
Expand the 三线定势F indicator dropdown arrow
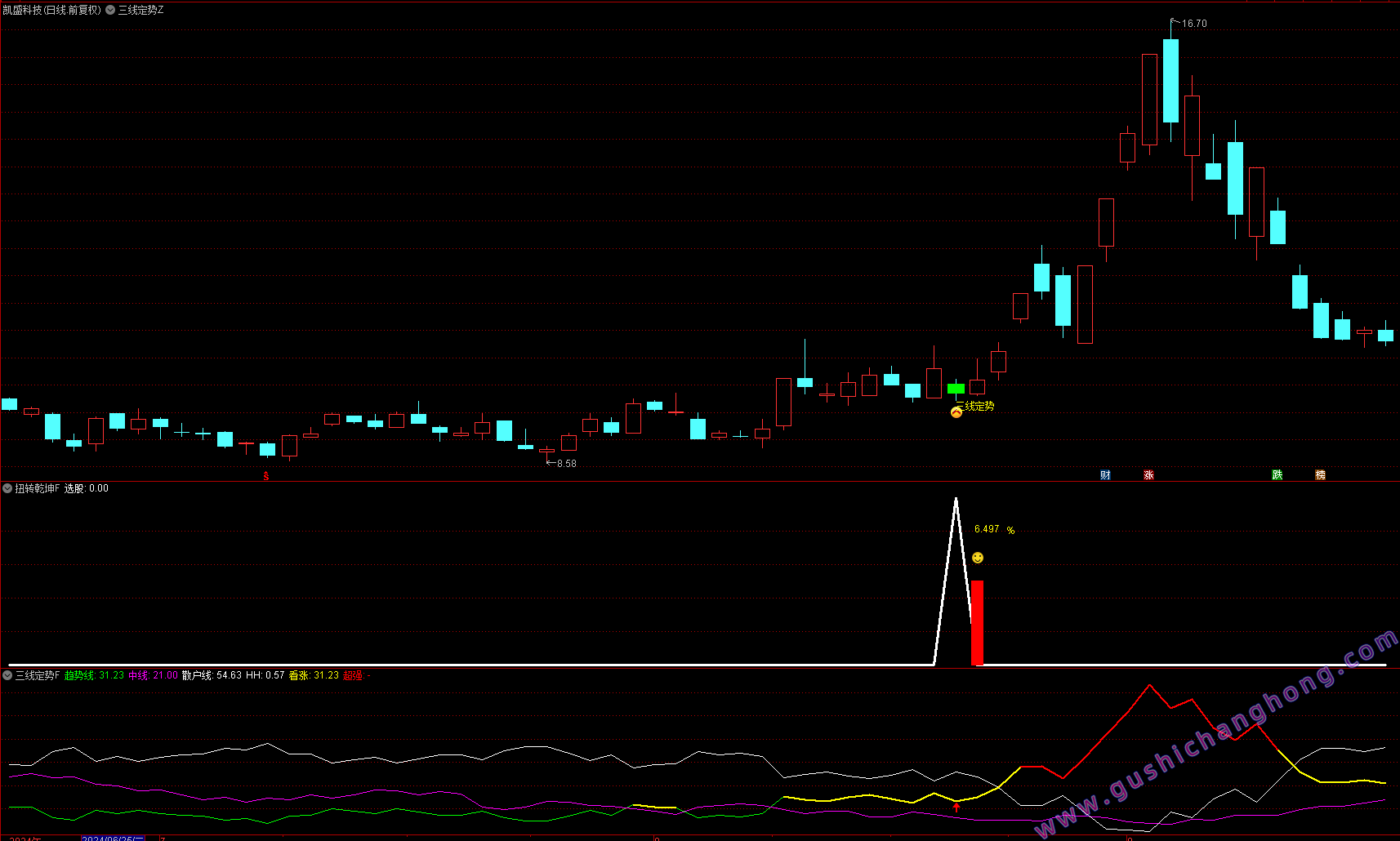(7, 675)
